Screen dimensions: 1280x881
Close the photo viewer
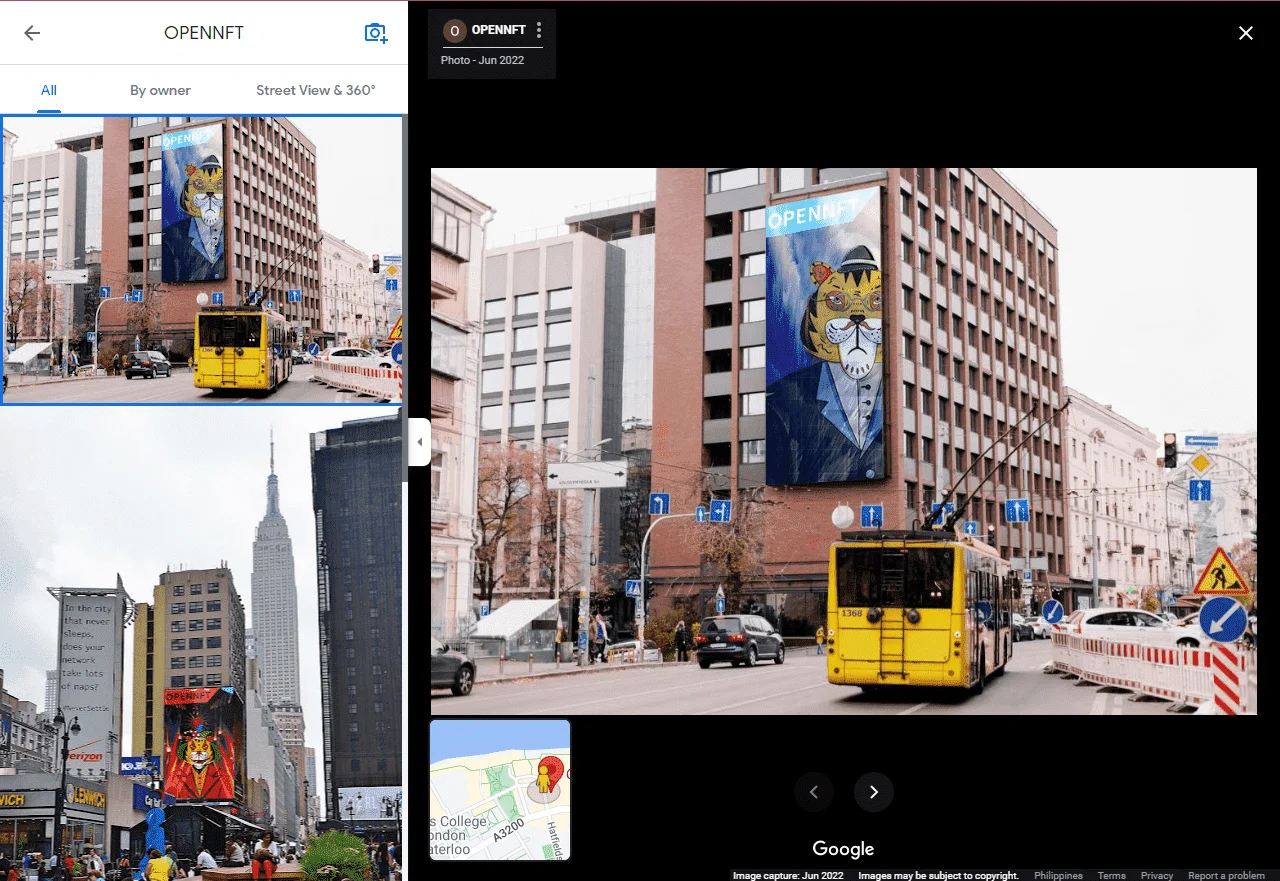tap(1246, 33)
